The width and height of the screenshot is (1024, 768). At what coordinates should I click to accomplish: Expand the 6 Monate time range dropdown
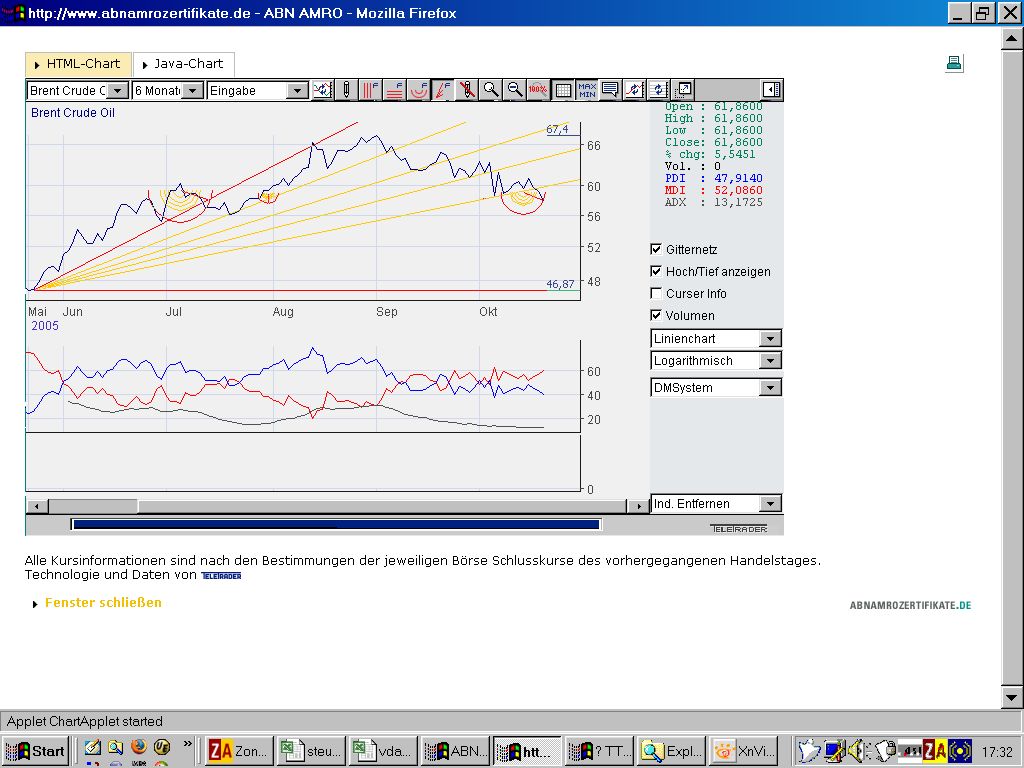(193, 89)
